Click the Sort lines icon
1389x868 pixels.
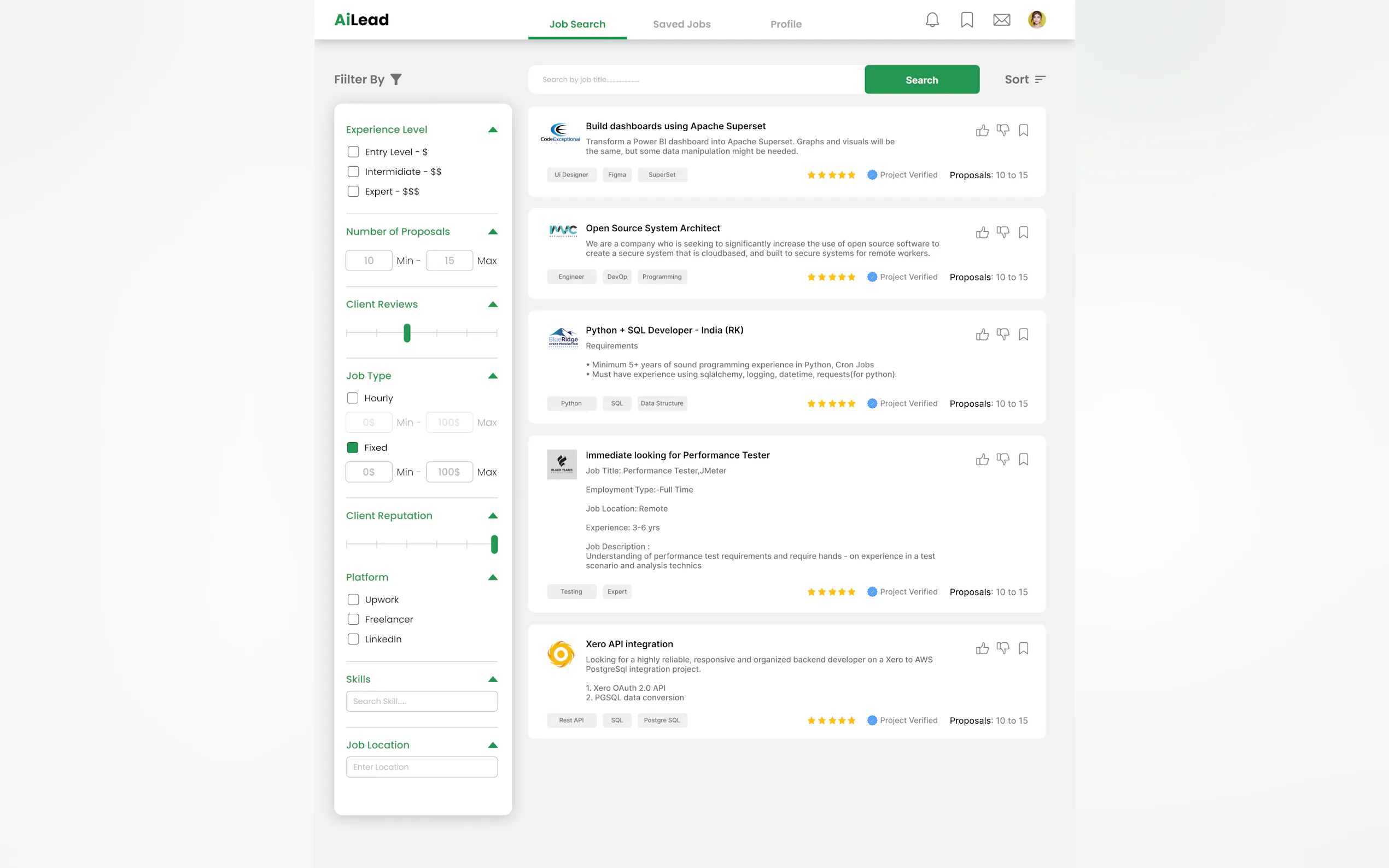[1040, 79]
